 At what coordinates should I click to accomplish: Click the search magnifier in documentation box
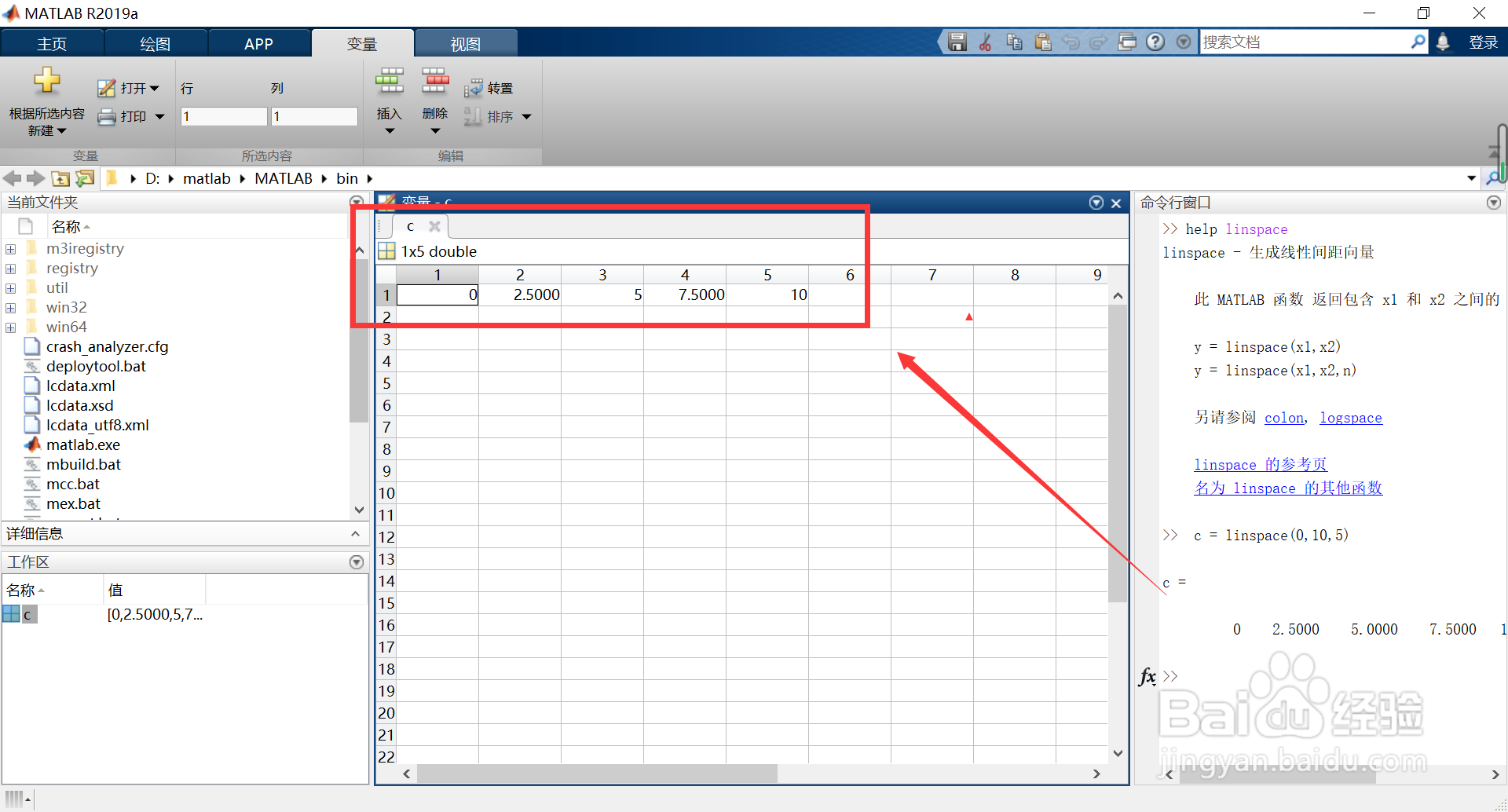(x=1418, y=42)
